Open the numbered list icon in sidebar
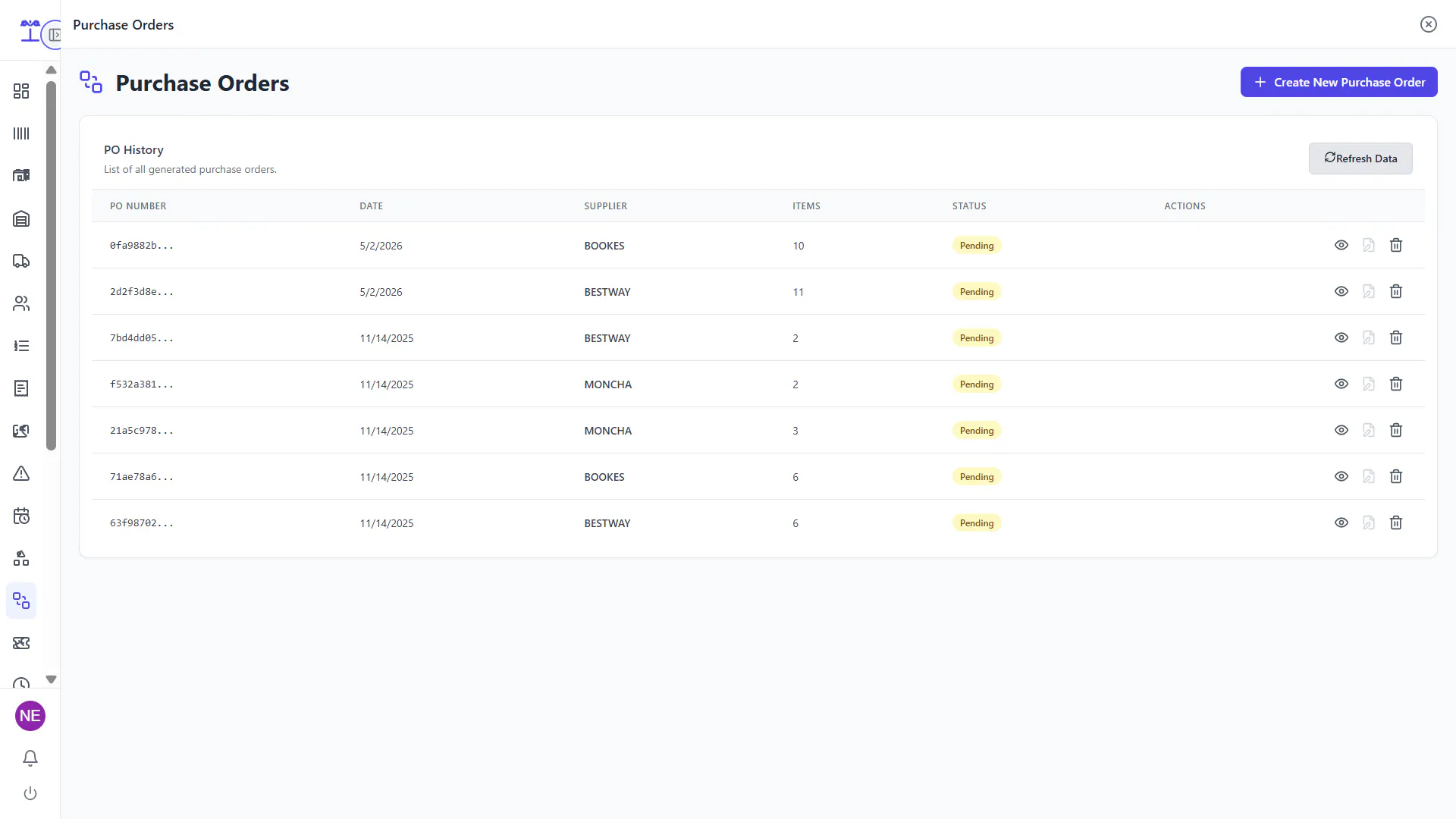The image size is (1456, 819). 21,346
